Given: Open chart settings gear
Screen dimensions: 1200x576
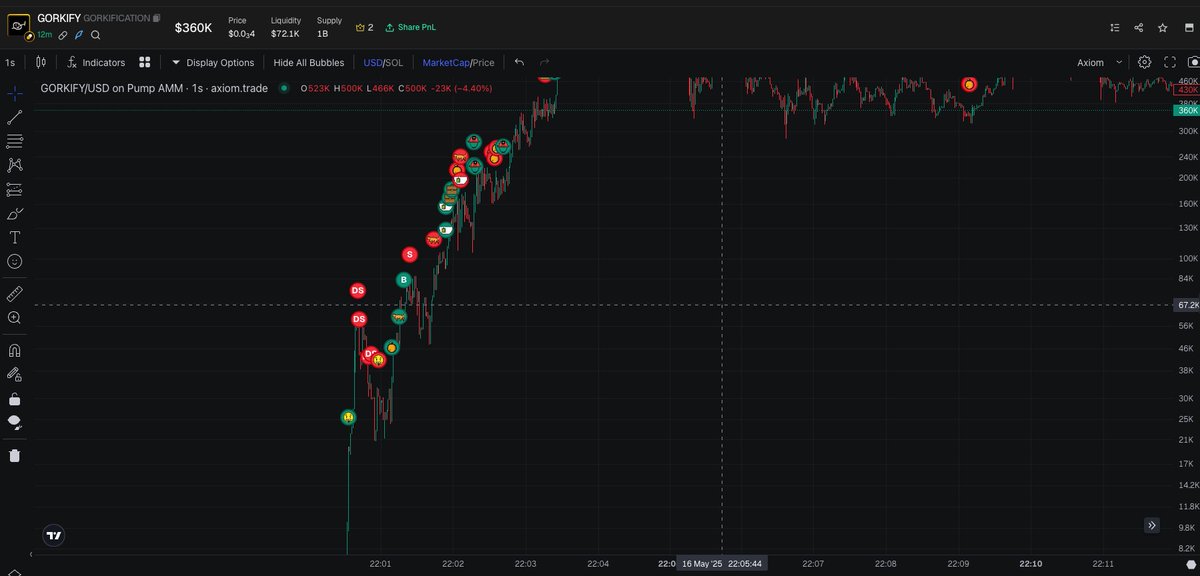Looking at the screenshot, I should 1145,62.
